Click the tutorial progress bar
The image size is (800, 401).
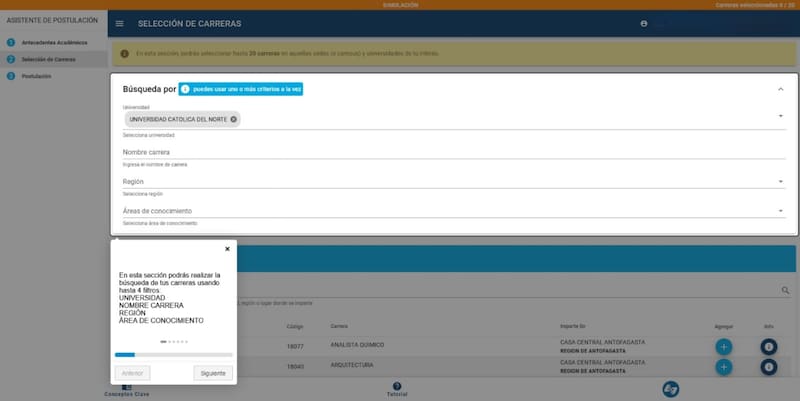(x=174, y=354)
